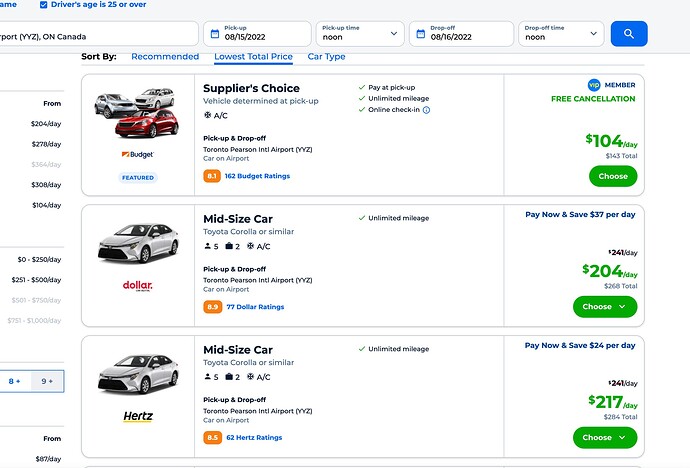
Task: Click the VIP member badge icon
Action: click(x=594, y=84)
